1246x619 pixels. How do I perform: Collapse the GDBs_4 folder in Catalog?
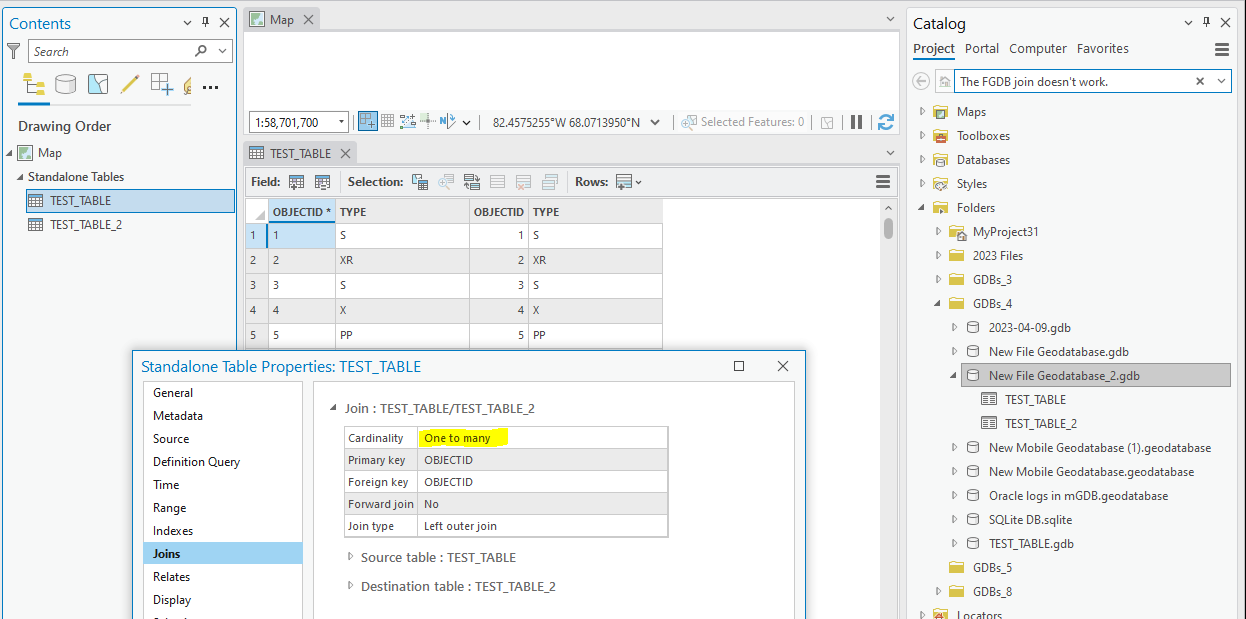pyautogui.click(x=937, y=304)
